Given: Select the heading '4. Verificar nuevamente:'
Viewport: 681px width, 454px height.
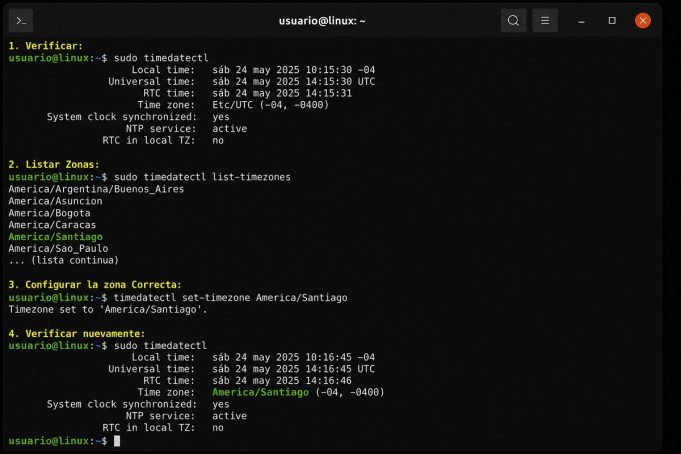Looking at the screenshot, I should 76,334.
